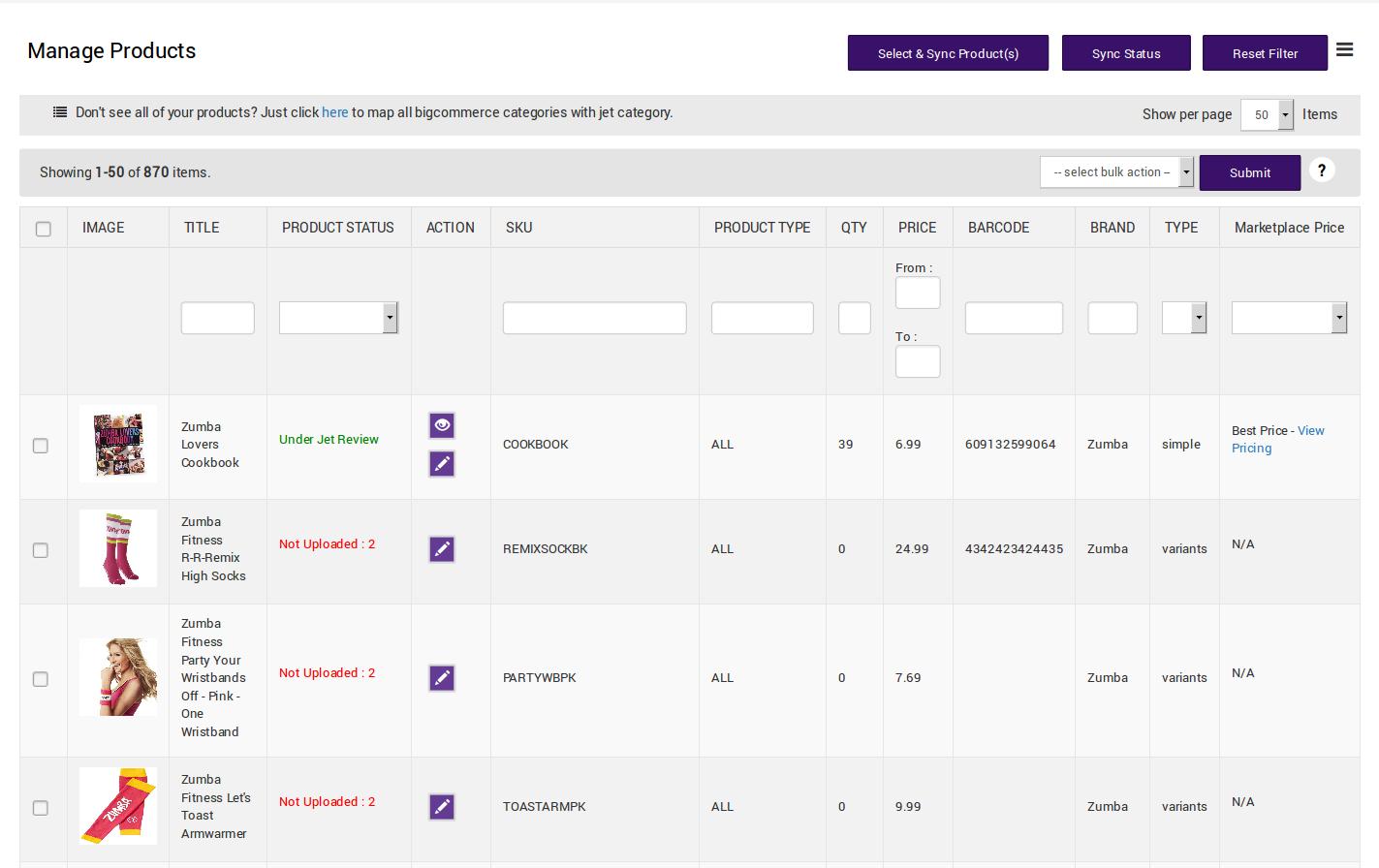Select the checkbox for Zumba Lovers Cookbook row
This screenshot has height=868, width=1379.
coord(41,445)
